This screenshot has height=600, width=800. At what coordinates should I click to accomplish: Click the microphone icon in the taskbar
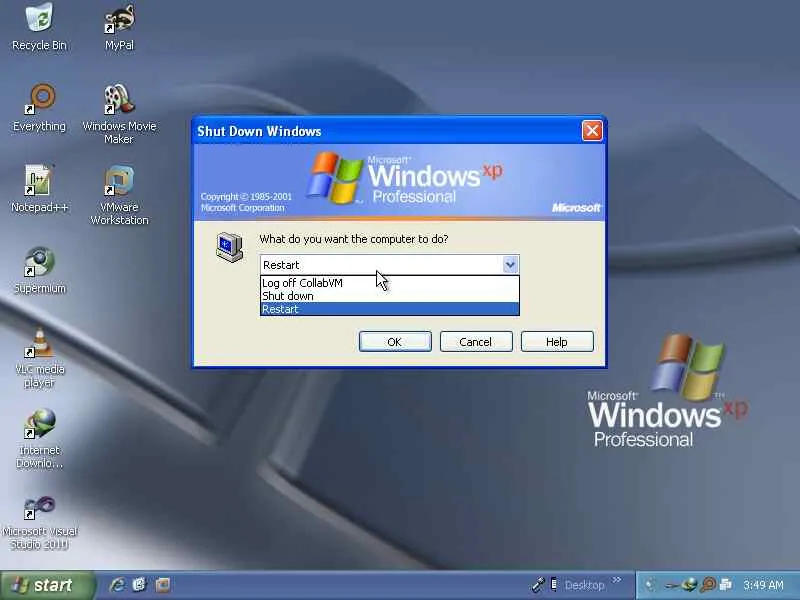pos(539,585)
